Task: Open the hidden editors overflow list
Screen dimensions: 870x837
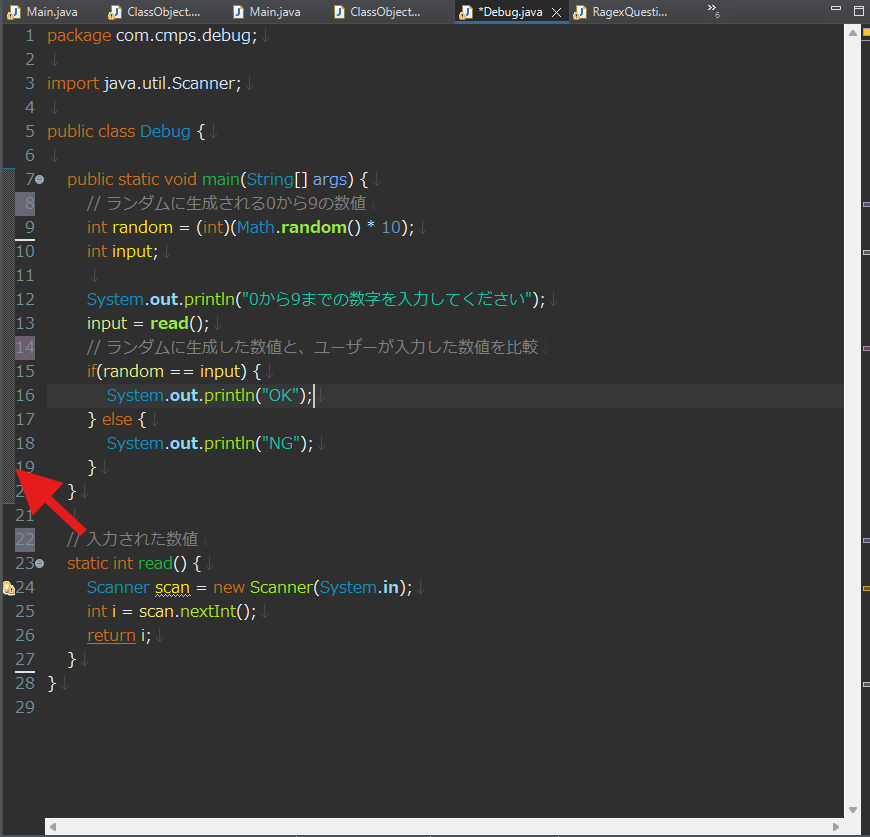Action: pyautogui.click(x=713, y=10)
